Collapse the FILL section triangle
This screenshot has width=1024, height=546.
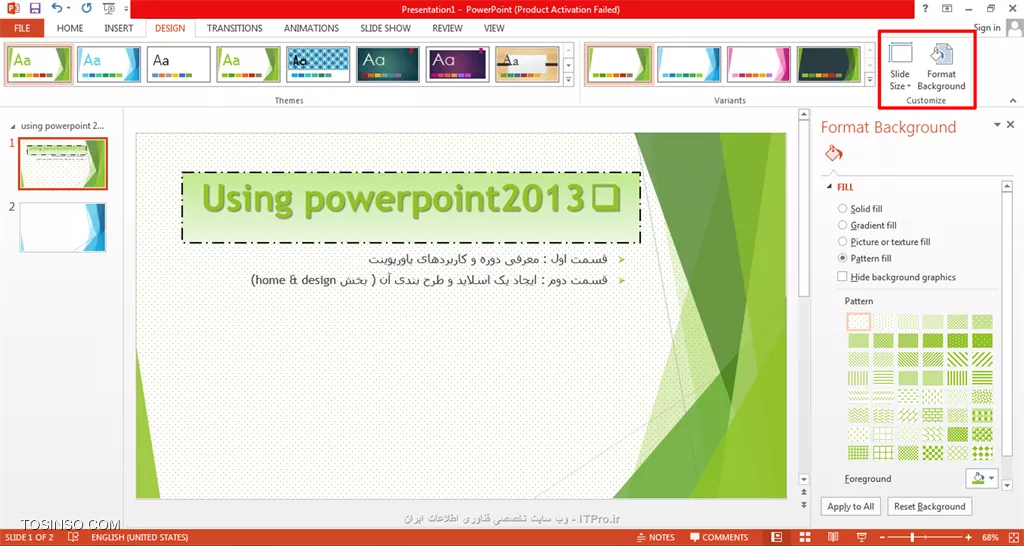pyautogui.click(x=829, y=187)
